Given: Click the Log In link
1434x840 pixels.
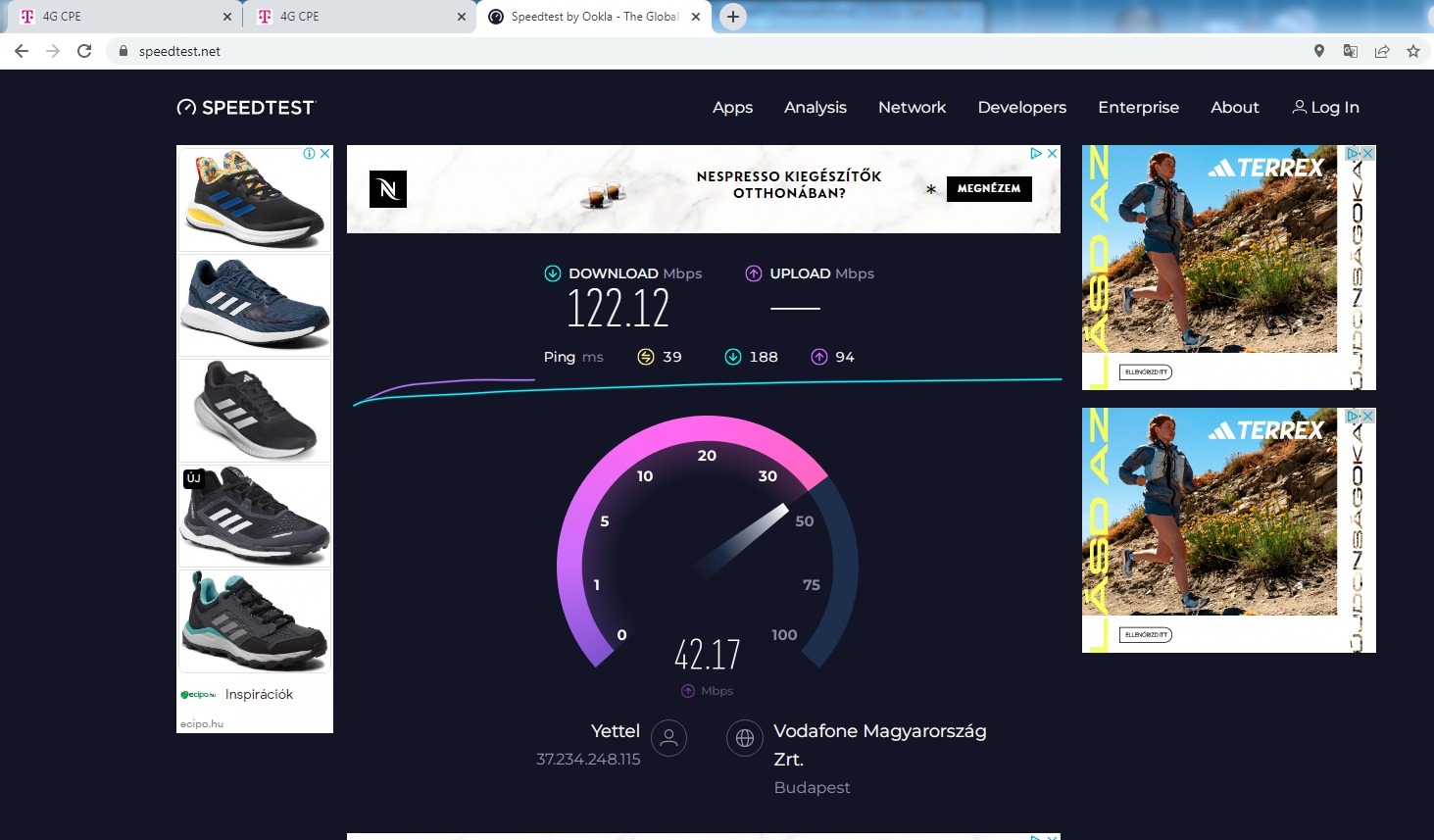Looking at the screenshot, I should coord(1326,108).
